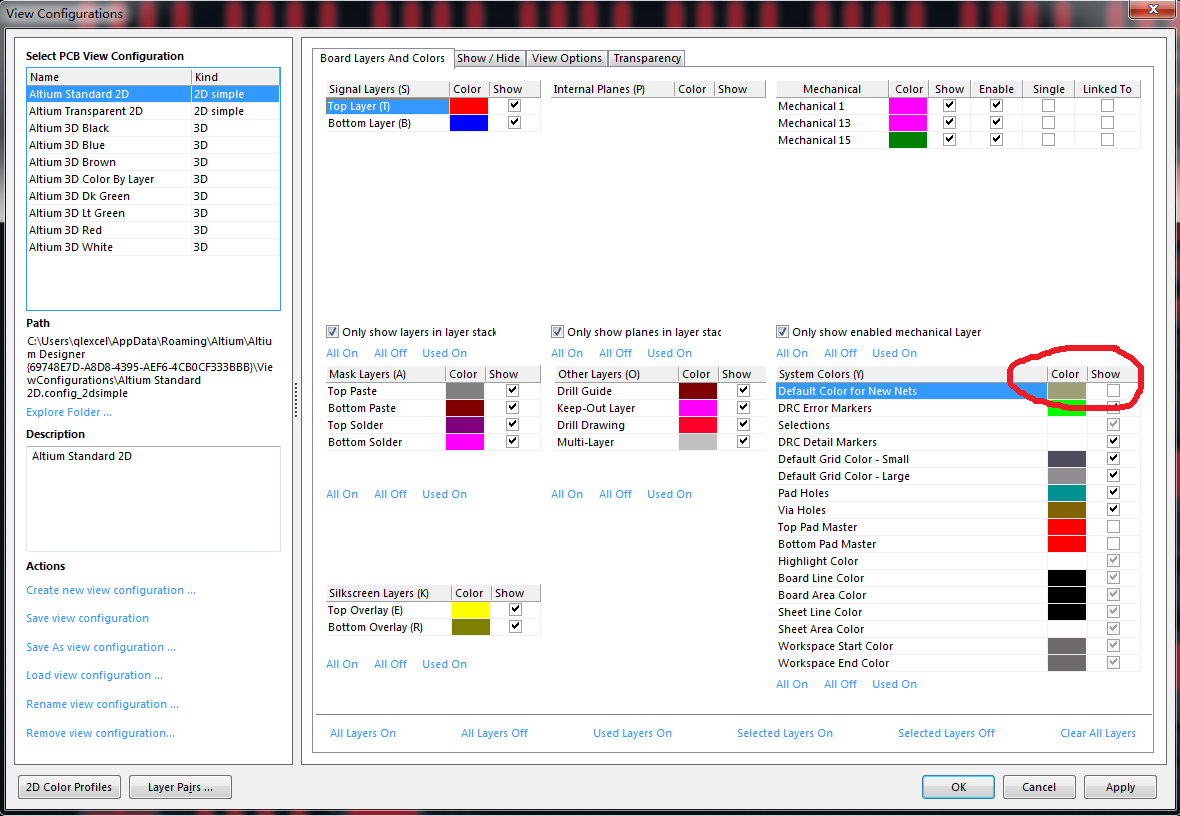Click the Kind column header

coord(236,77)
